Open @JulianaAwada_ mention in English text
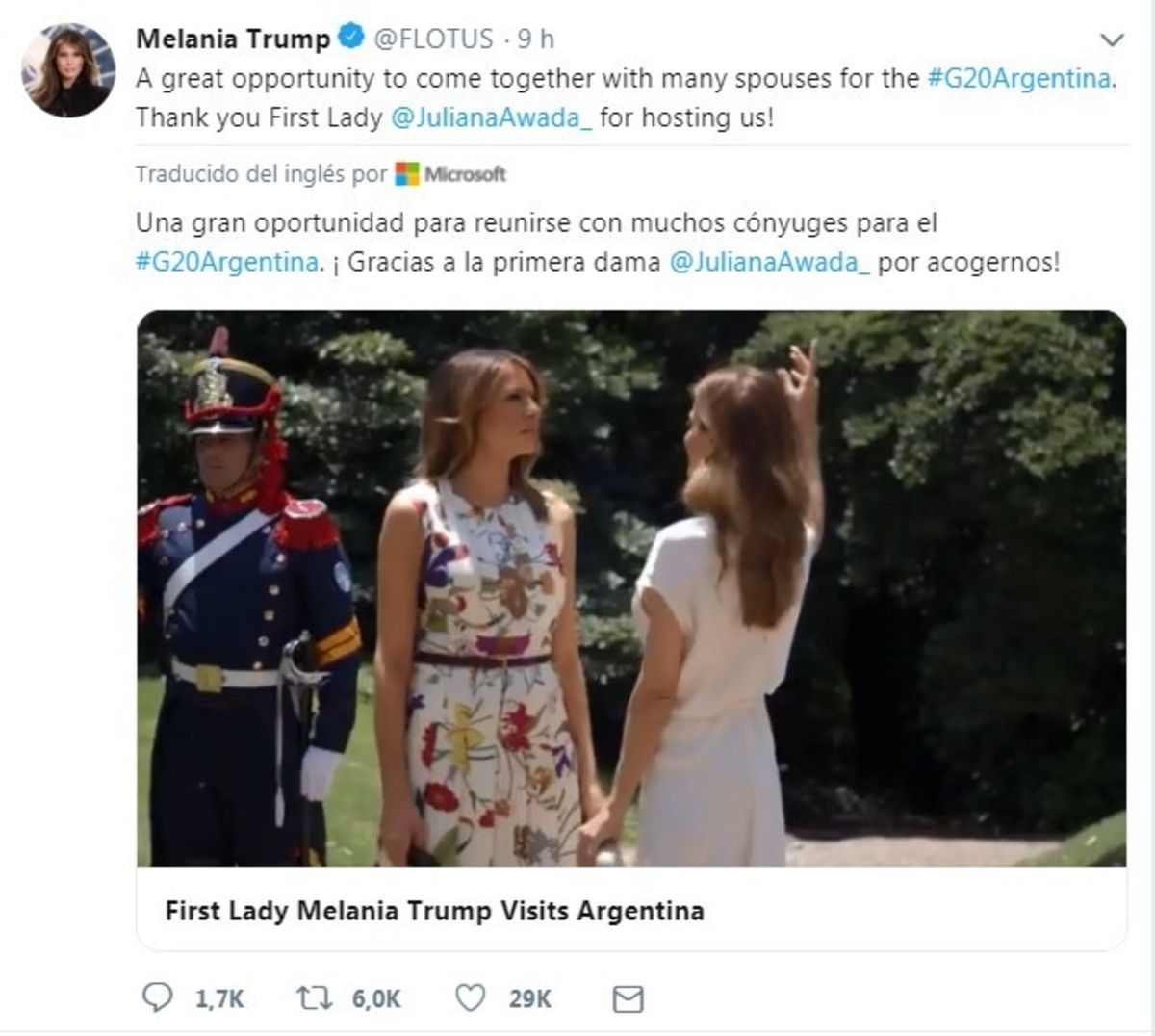1155x1036 pixels. tap(491, 117)
